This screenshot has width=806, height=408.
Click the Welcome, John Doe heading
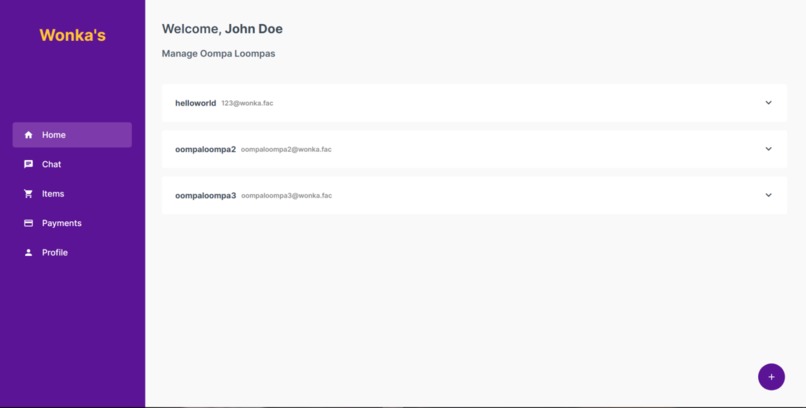click(222, 29)
